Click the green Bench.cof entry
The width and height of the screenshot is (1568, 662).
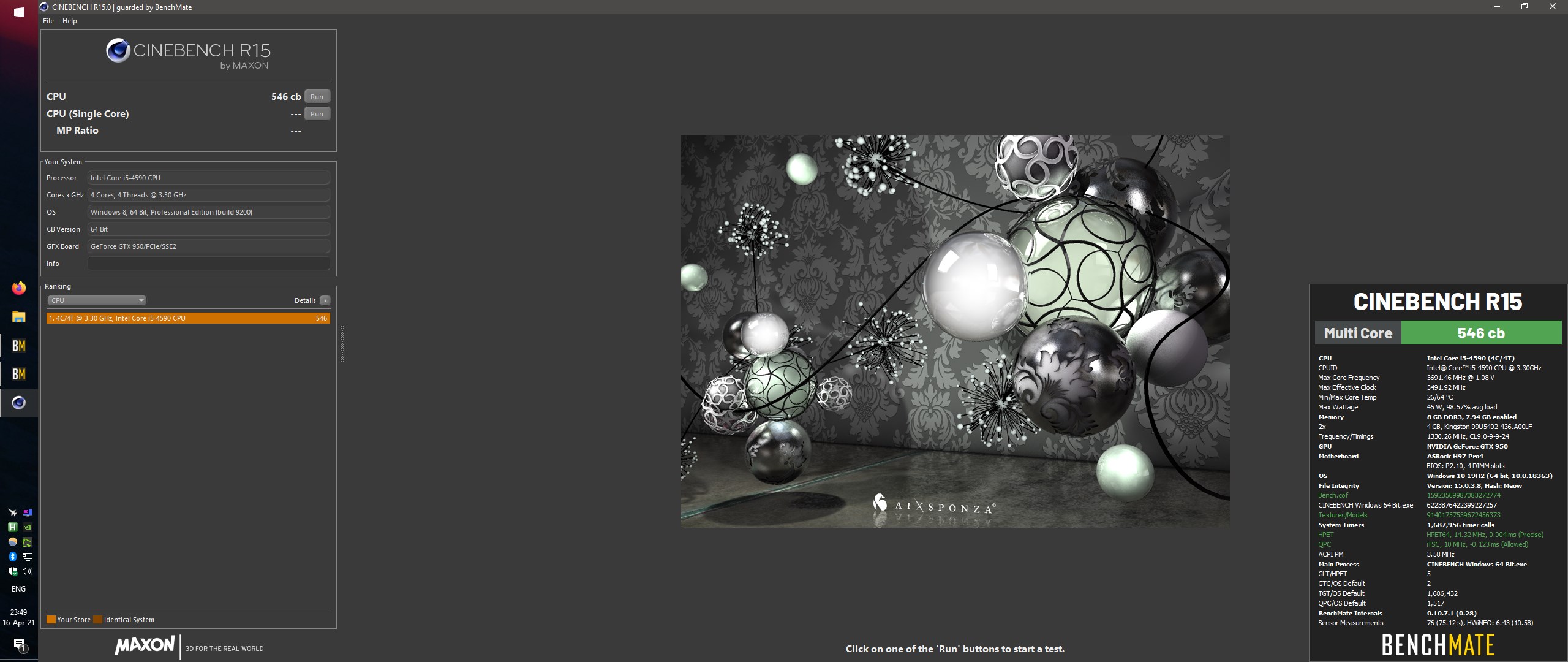(x=1333, y=495)
